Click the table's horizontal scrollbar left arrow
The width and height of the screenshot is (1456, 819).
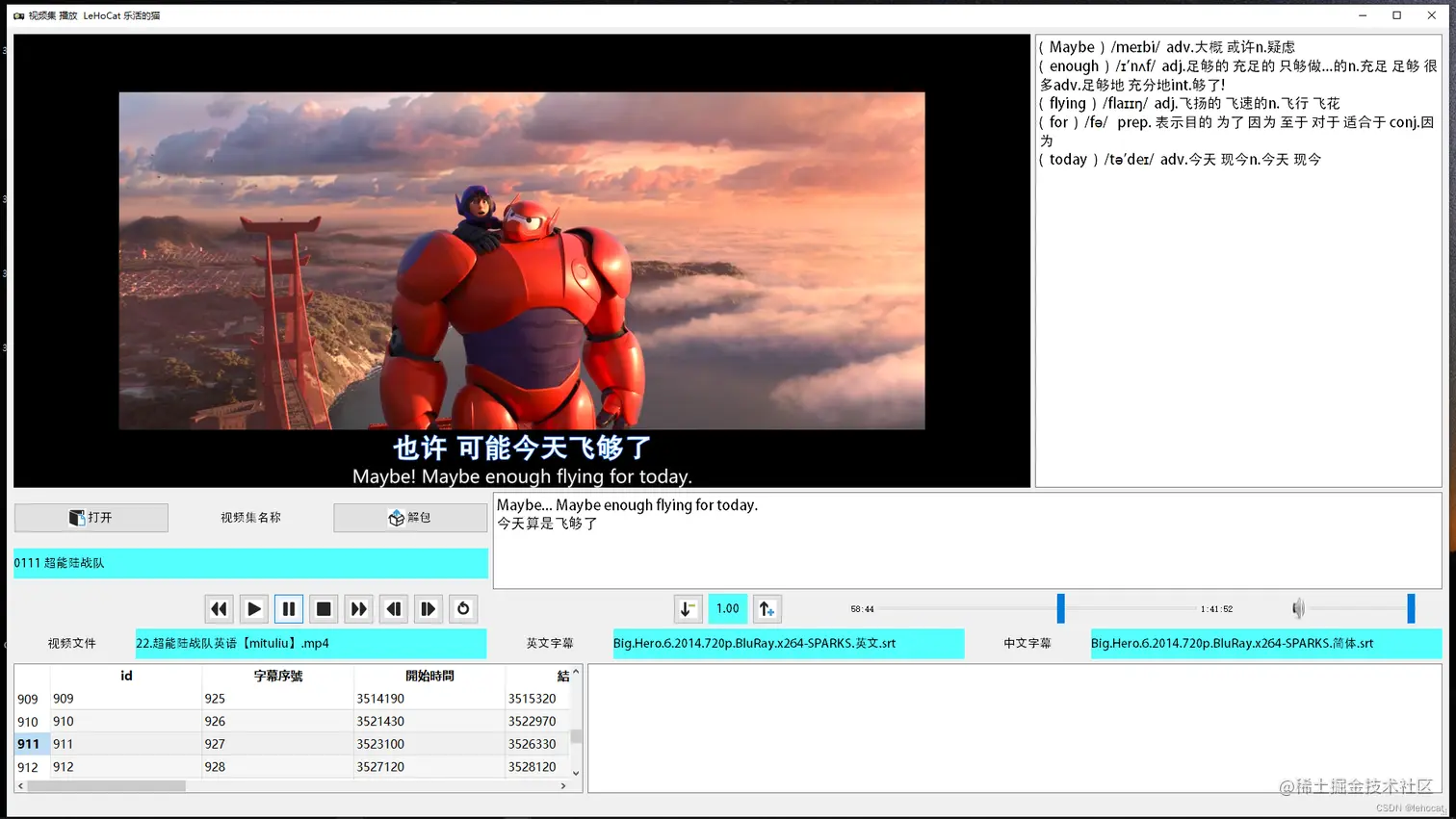[x=21, y=785]
